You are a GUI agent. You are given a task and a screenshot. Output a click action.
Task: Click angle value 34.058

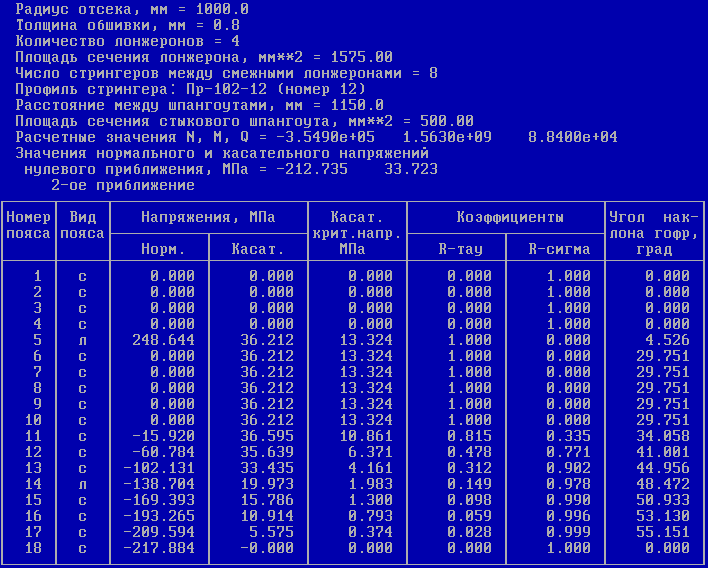[x=663, y=436]
